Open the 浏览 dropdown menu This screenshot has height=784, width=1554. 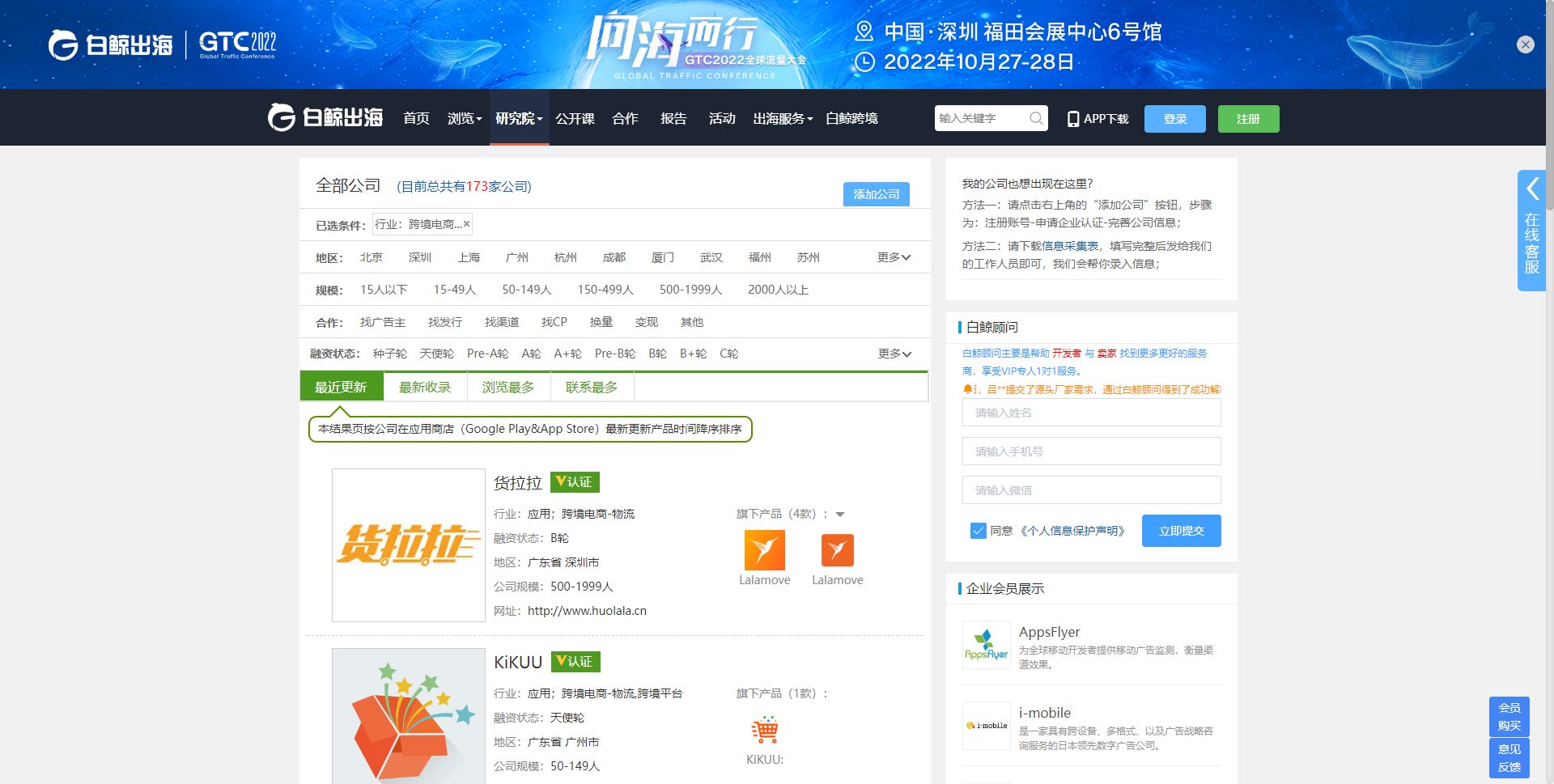[465, 119]
